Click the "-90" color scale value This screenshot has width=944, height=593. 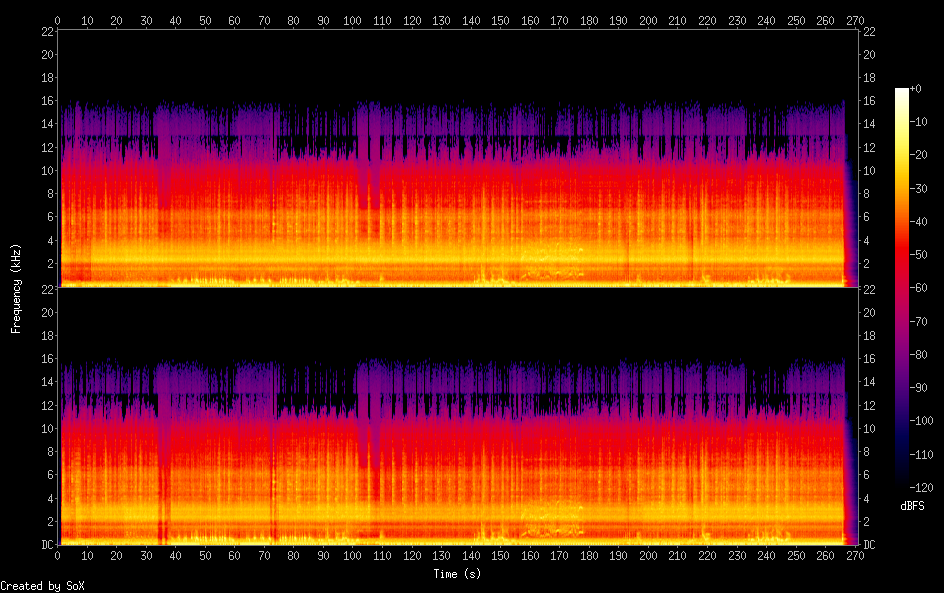pos(918,388)
